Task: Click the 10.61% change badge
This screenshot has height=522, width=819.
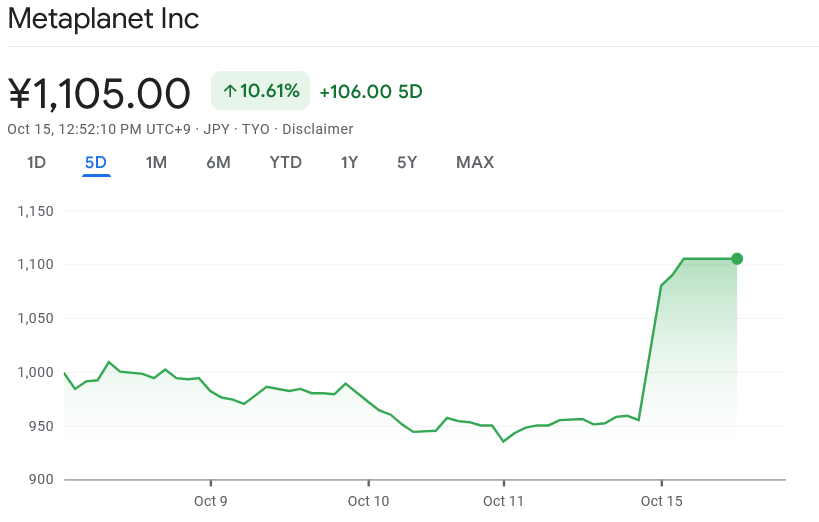Action: click(261, 91)
